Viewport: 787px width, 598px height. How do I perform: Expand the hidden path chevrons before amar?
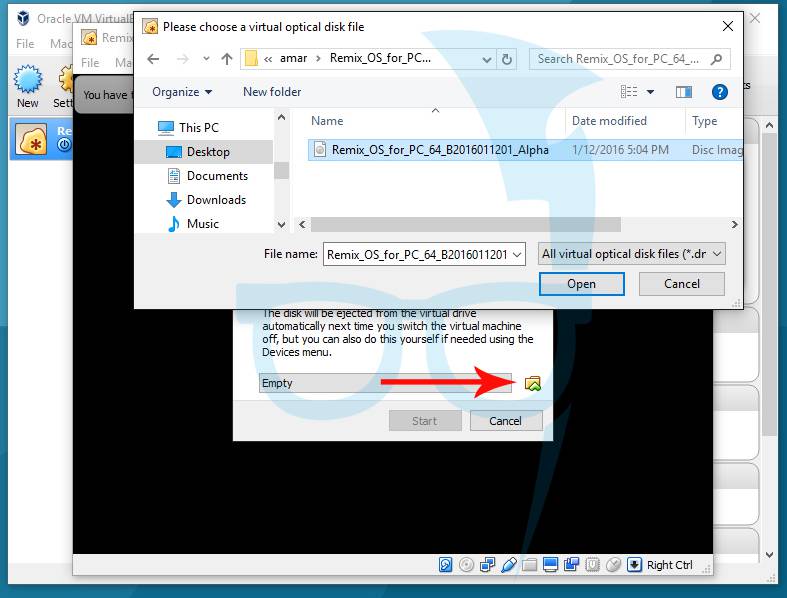tap(268, 59)
